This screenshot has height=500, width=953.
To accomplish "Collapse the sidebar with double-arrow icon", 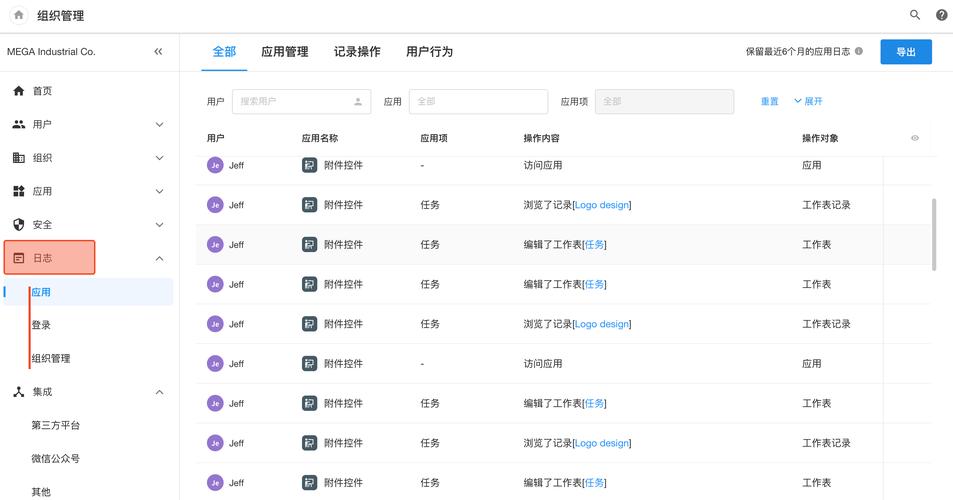I will click(x=158, y=51).
